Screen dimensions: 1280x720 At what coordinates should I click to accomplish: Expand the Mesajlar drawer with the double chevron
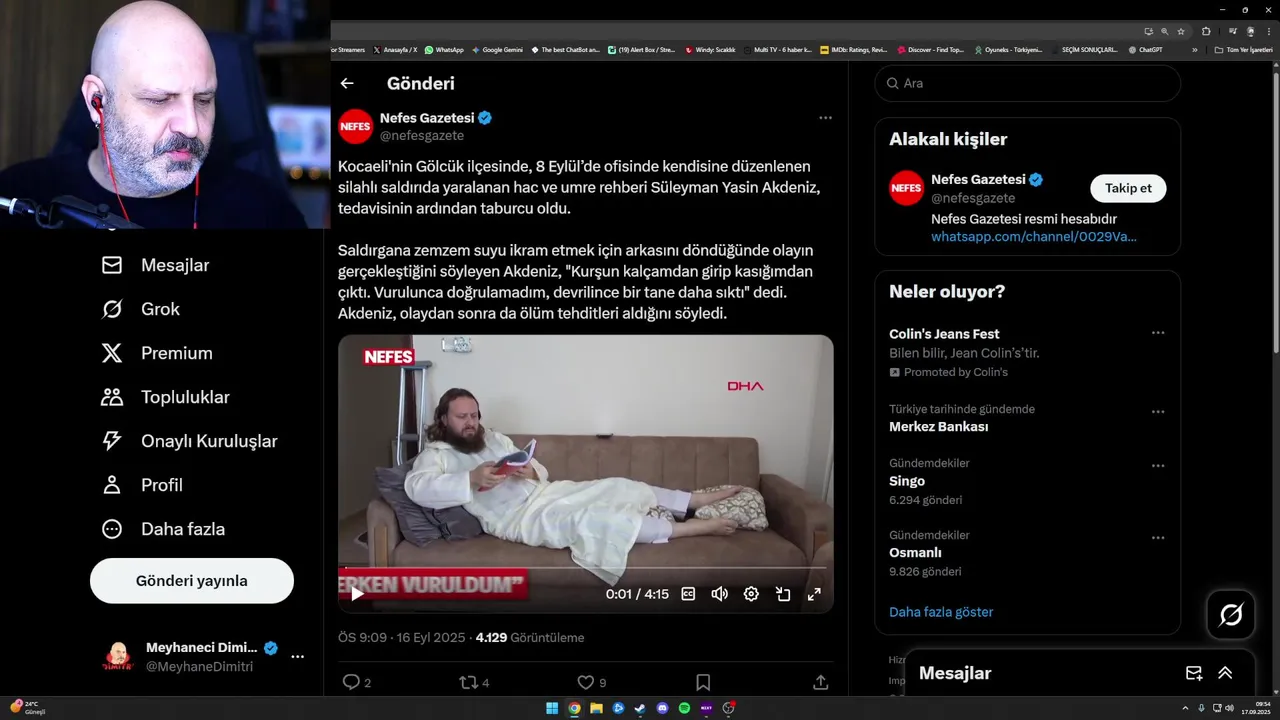1225,673
